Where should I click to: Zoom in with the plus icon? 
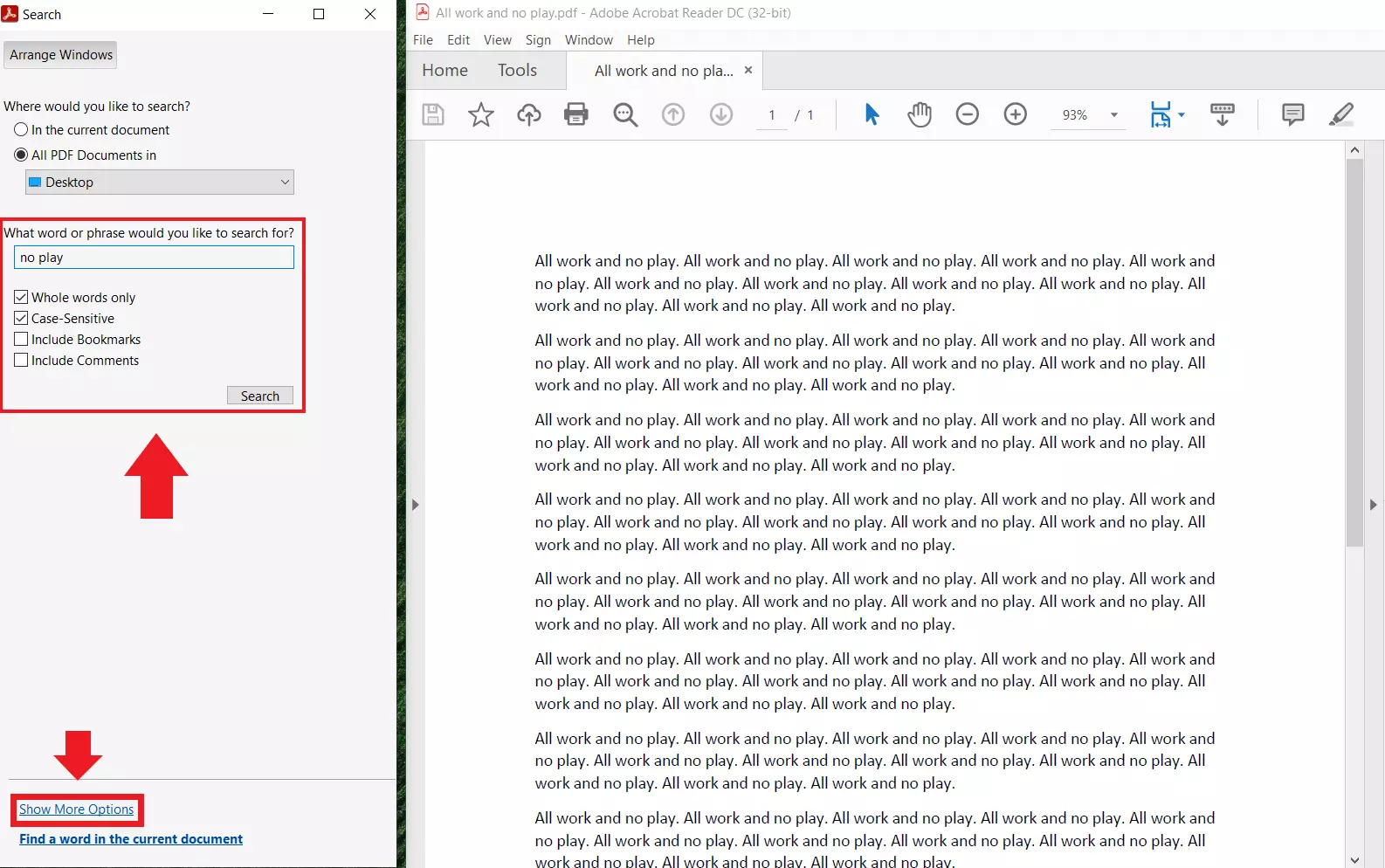[x=1015, y=114]
